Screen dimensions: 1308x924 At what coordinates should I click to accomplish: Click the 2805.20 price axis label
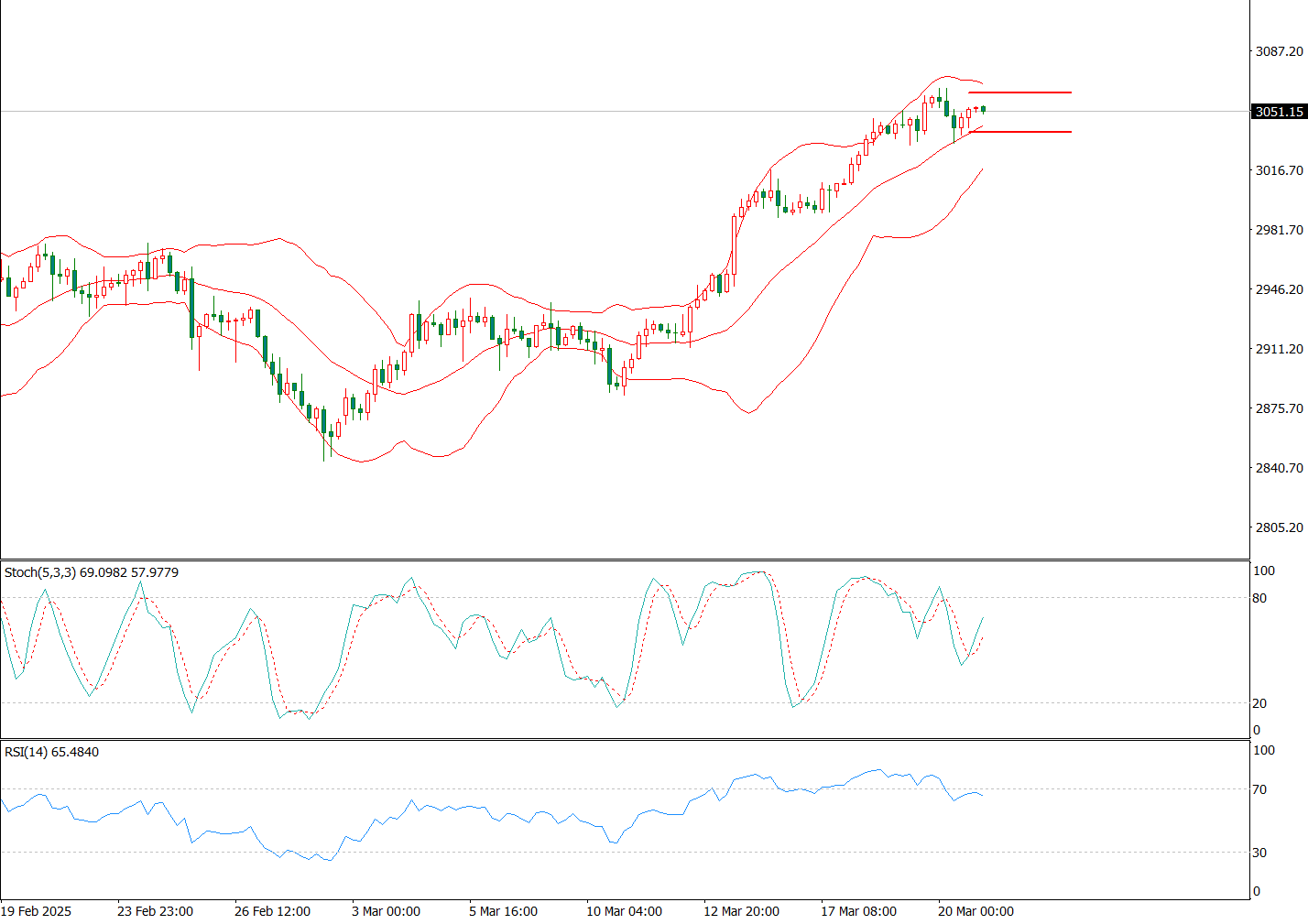[1279, 527]
